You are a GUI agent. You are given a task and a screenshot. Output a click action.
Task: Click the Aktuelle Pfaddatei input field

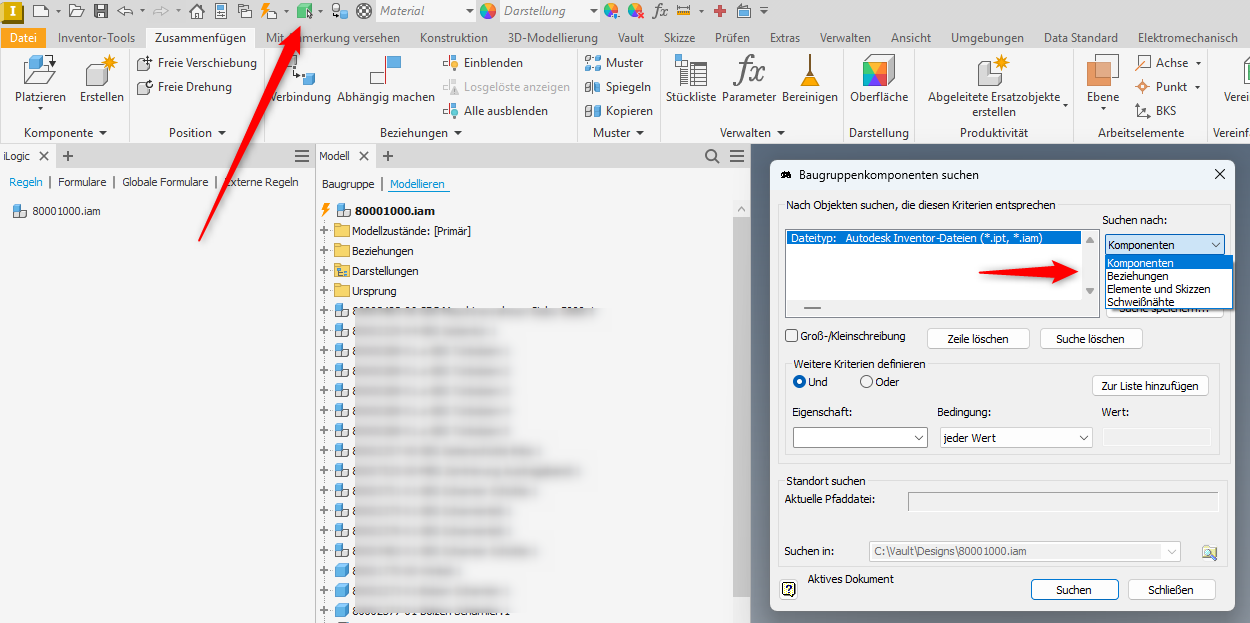pos(1063,501)
